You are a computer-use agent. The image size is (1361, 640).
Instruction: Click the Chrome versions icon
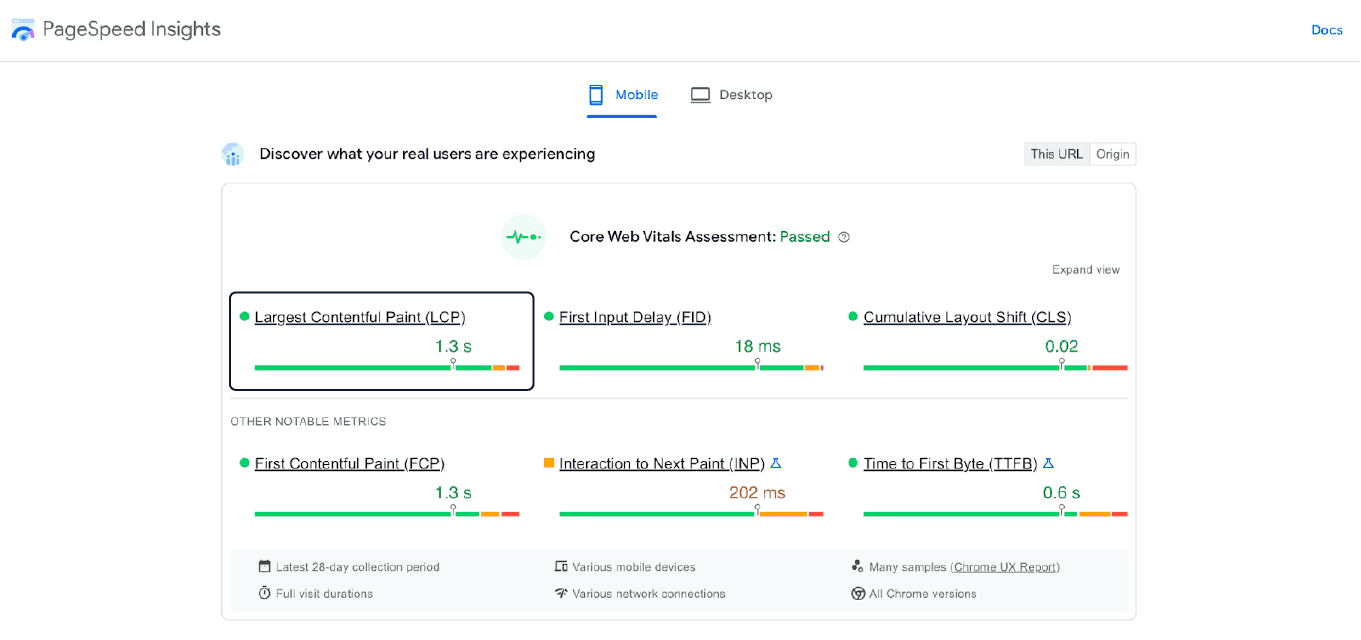coord(857,594)
